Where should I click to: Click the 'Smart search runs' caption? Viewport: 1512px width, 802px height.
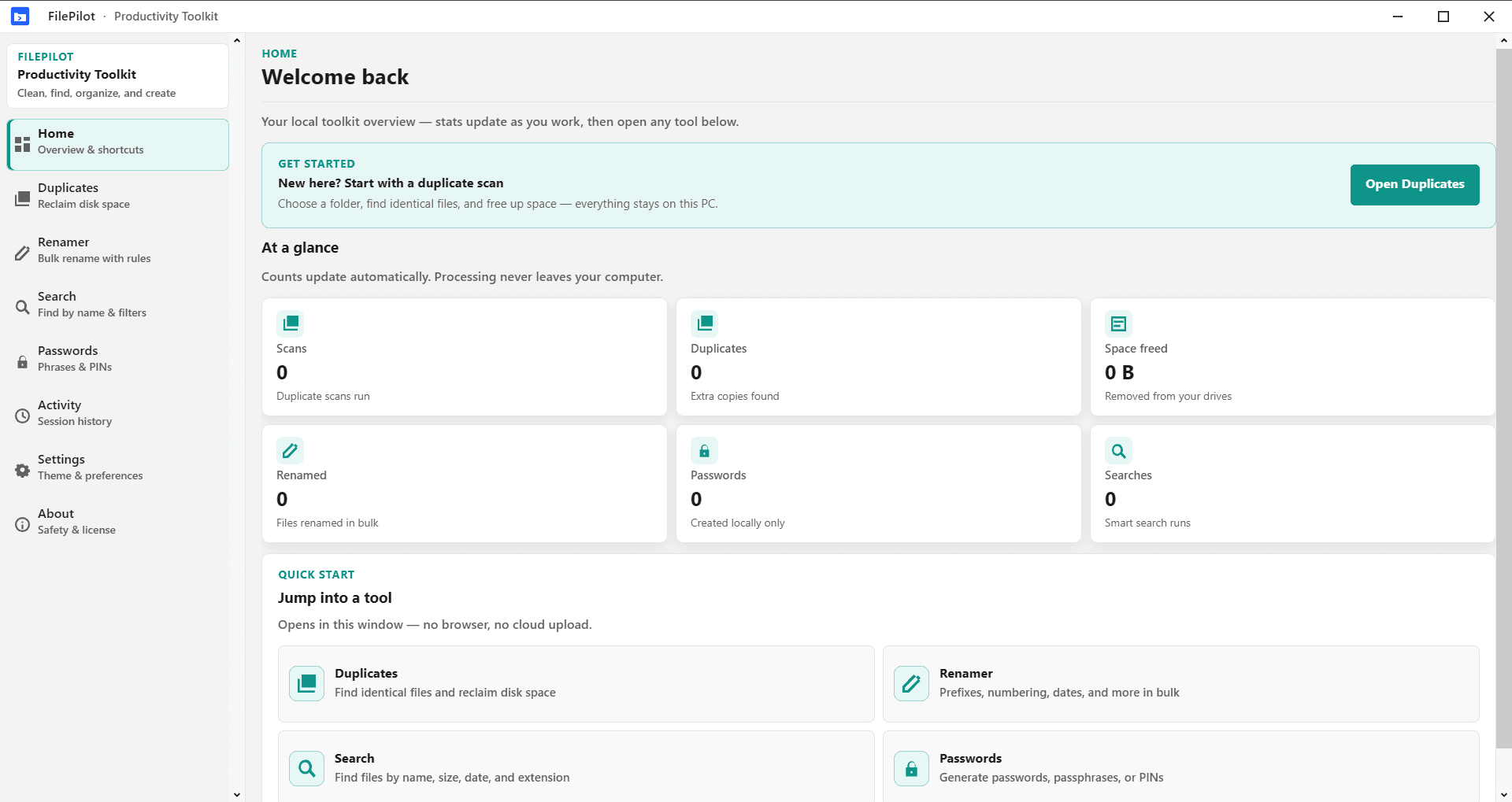coord(1147,523)
